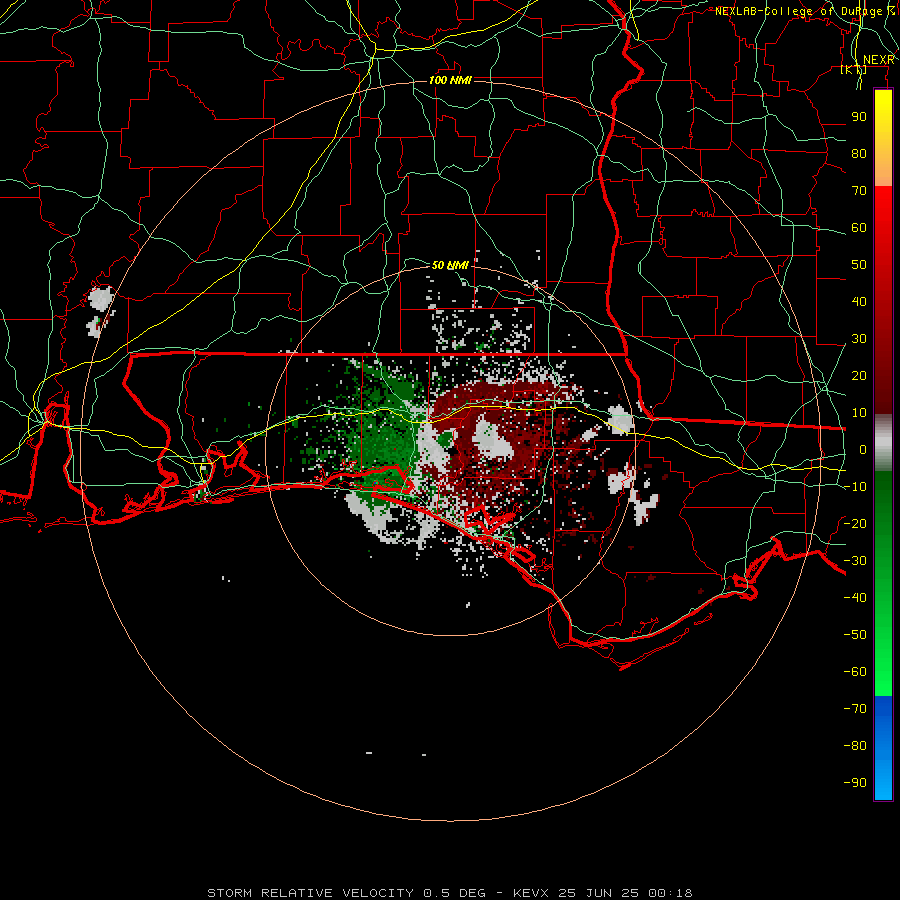This screenshot has width=900, height=900.
Task: Select the 0 value on the velocity scale
Action: tap(863, 449)
